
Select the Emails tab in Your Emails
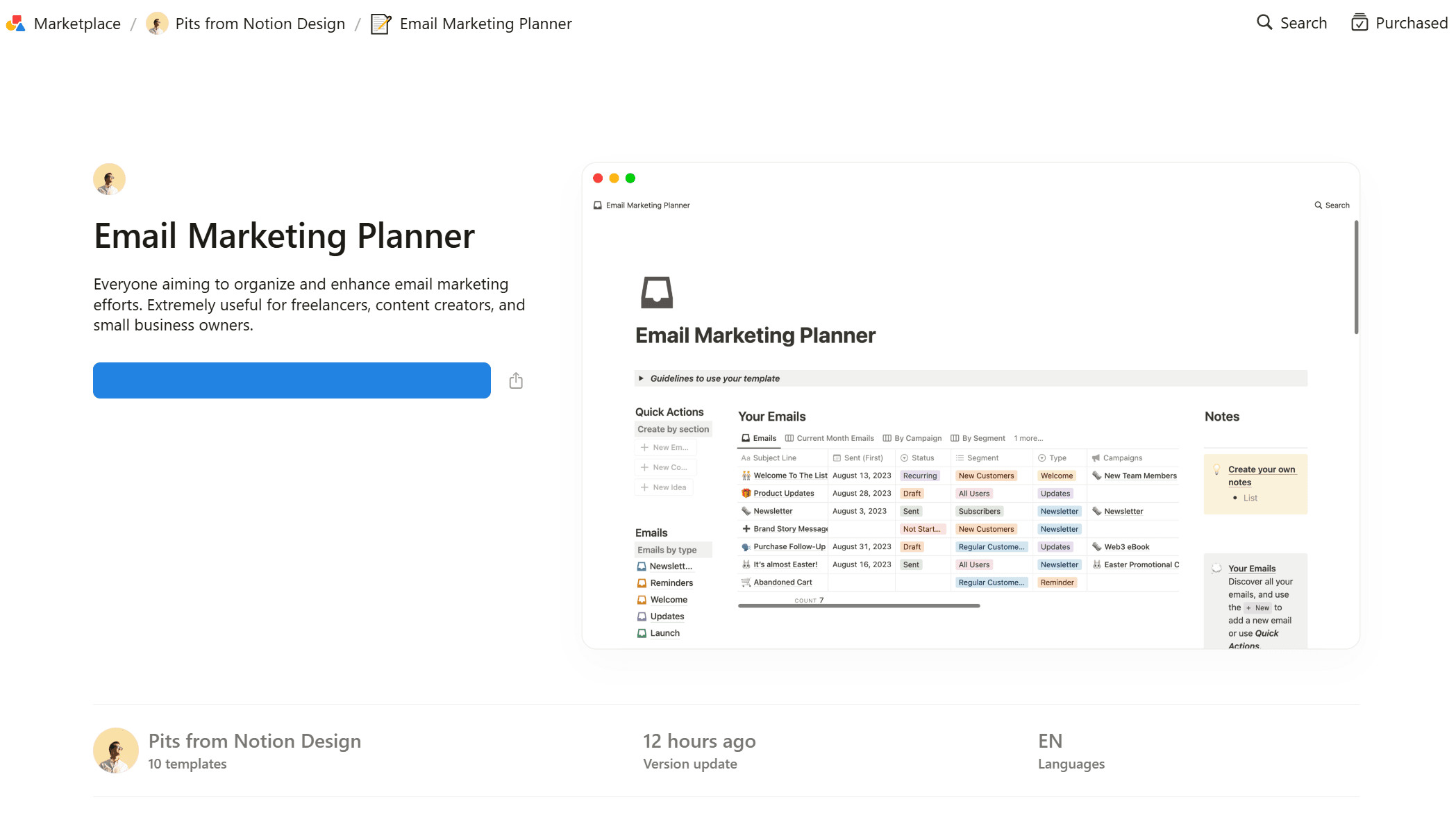(759, 438)
